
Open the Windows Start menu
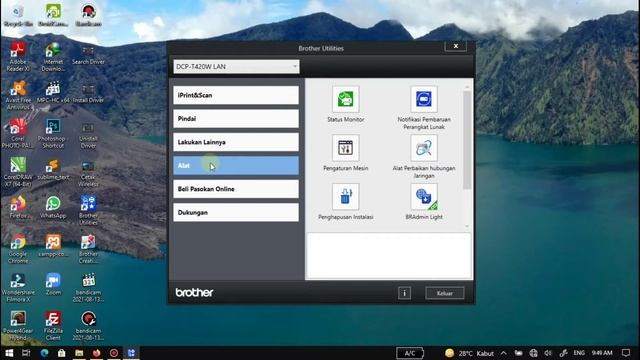click(x=9, y=353)
